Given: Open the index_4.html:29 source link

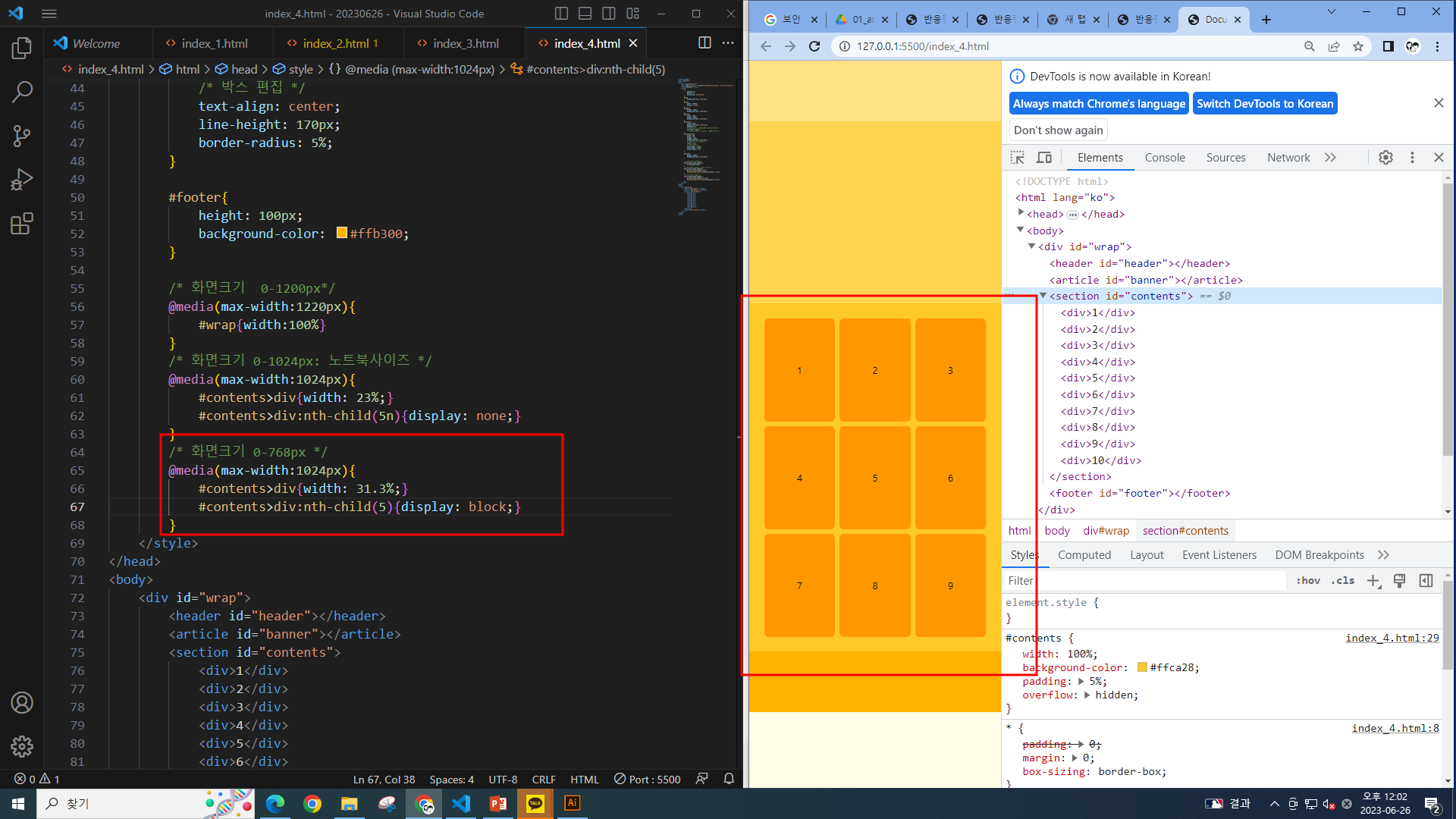Looking at the screenshot, I should tap(1392, 639).
